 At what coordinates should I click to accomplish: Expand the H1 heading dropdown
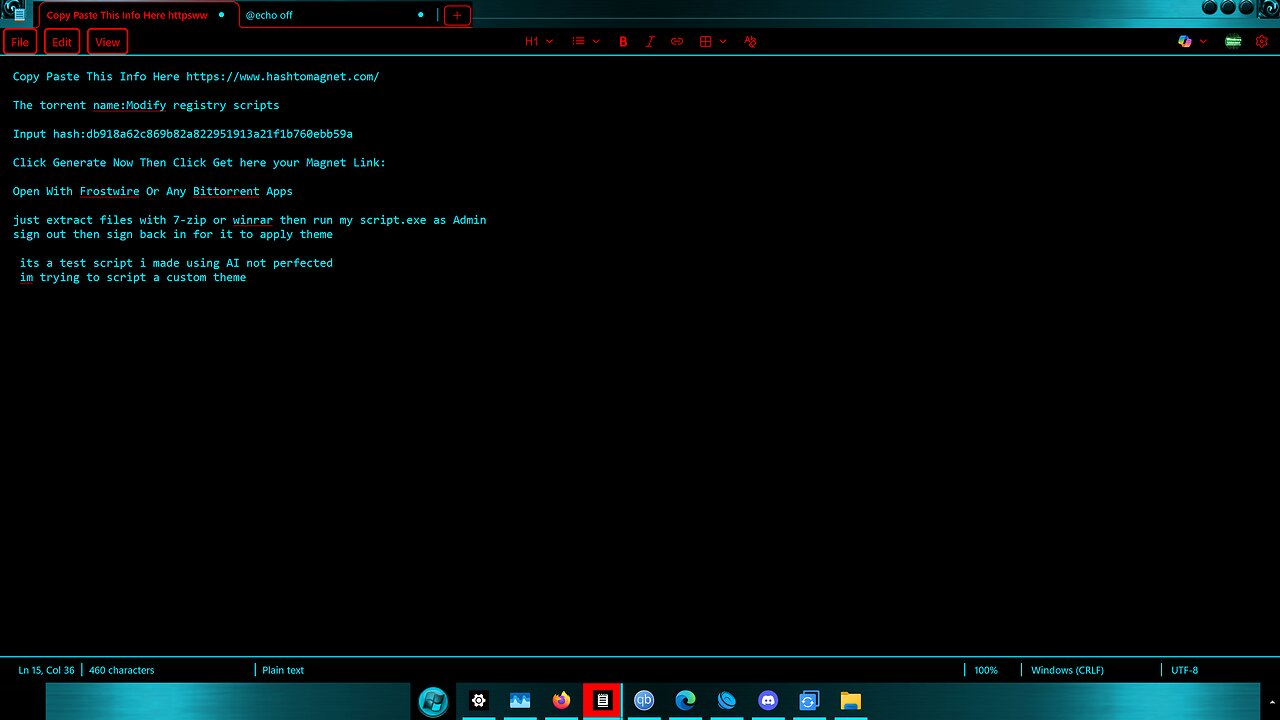[x=539, y=42]
